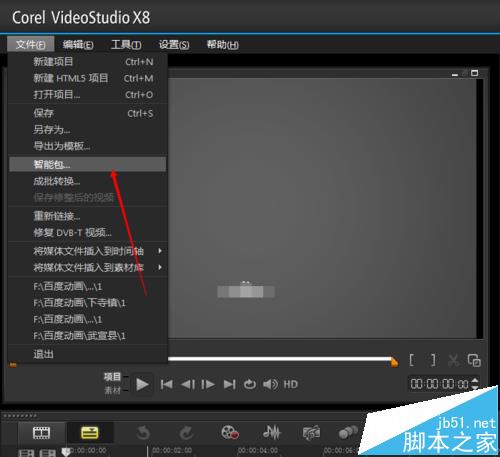Click timeline ruler mark 00:00:04:00

click(x=258, y=450)
